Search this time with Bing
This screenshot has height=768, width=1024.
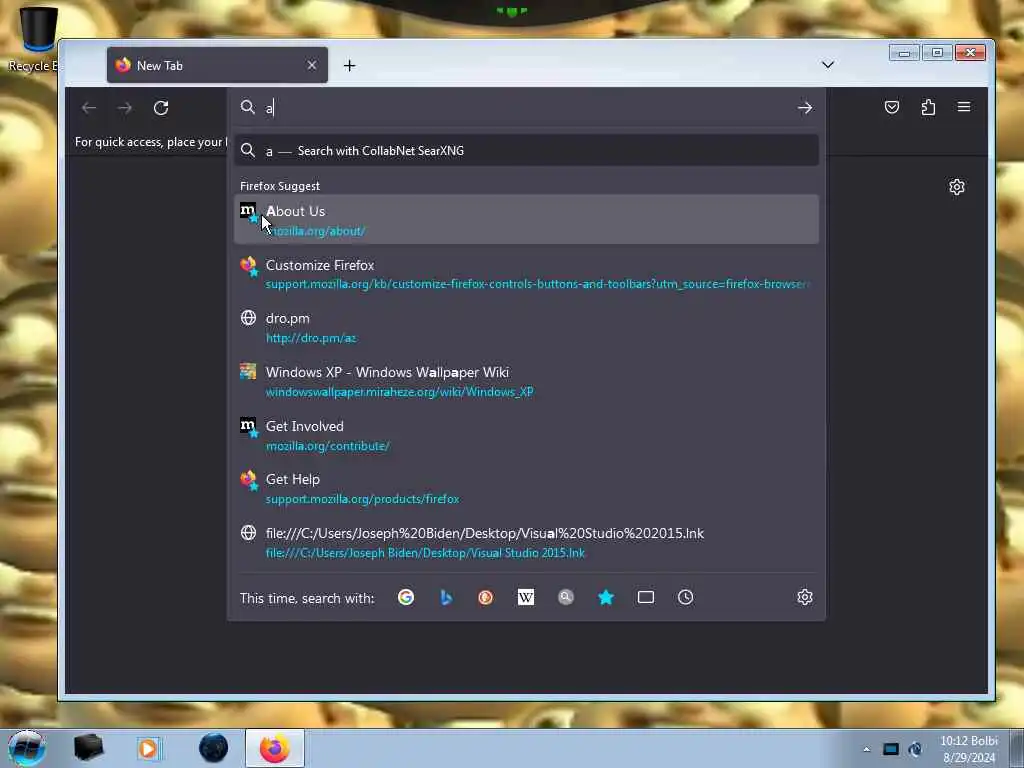pos(446,597)
